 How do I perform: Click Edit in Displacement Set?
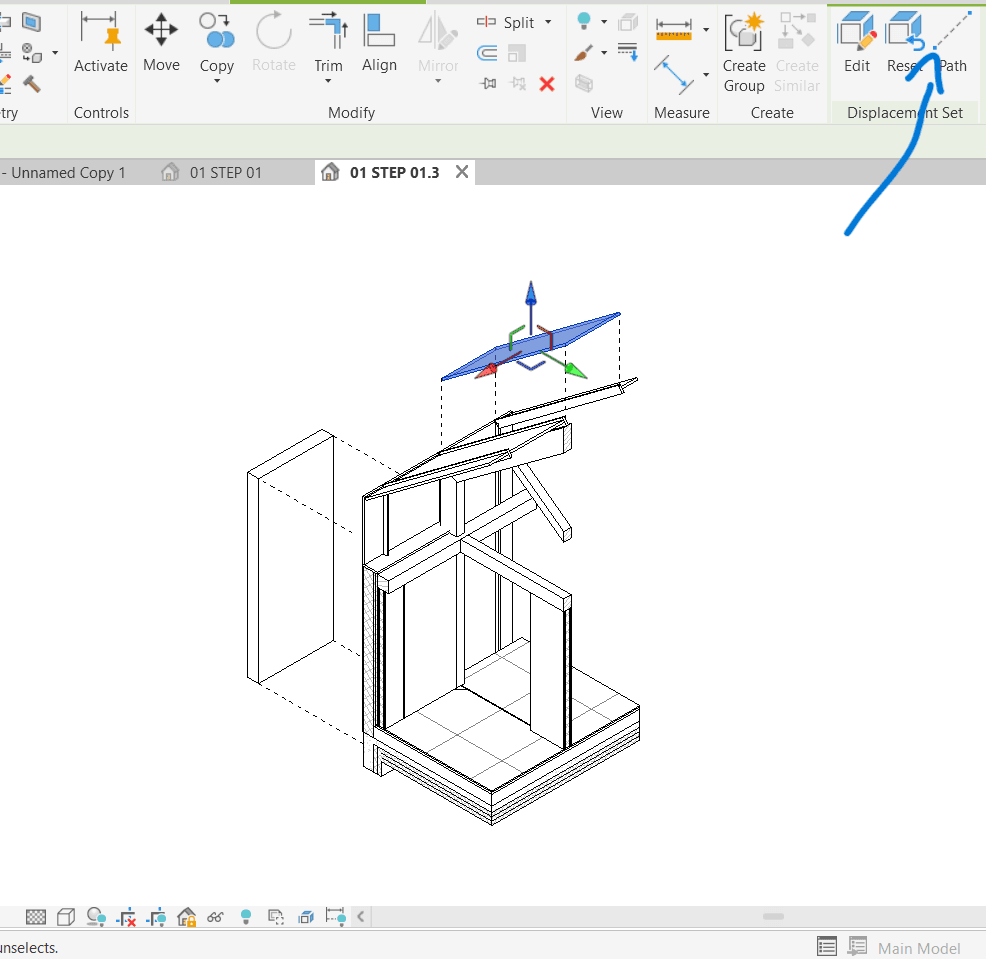856,42
